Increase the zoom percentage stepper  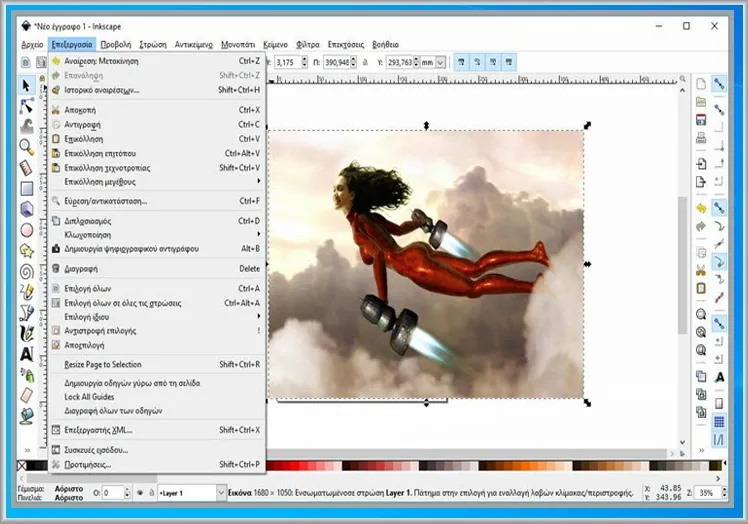coord(725,490)
